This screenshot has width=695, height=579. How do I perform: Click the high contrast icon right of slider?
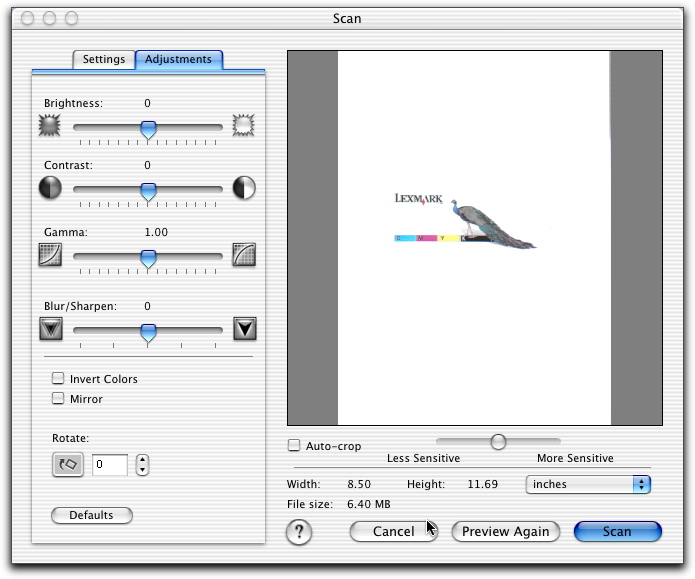pyautogui.click(x=244, y=188)
